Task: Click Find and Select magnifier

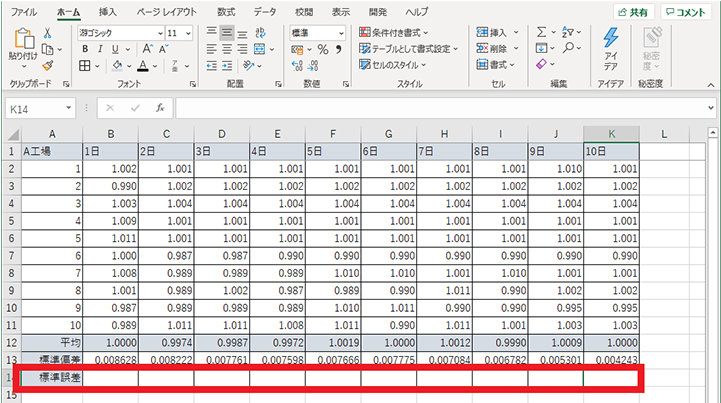Action: pyautogui.click(x=568, y=48)
